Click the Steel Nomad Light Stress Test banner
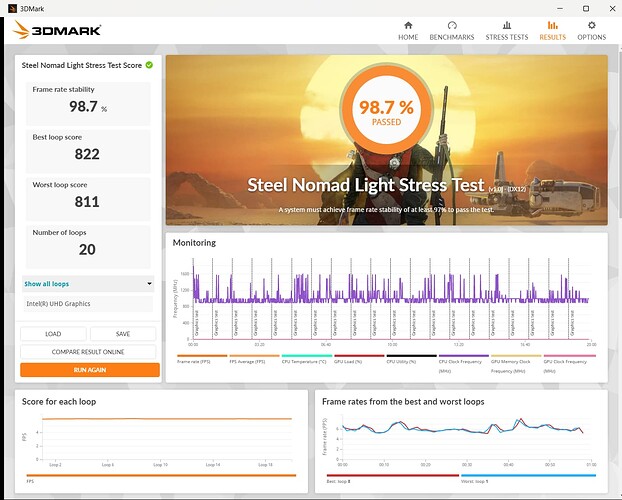The width and height of the screenshot is (622, 500). (x=387, y=140)
